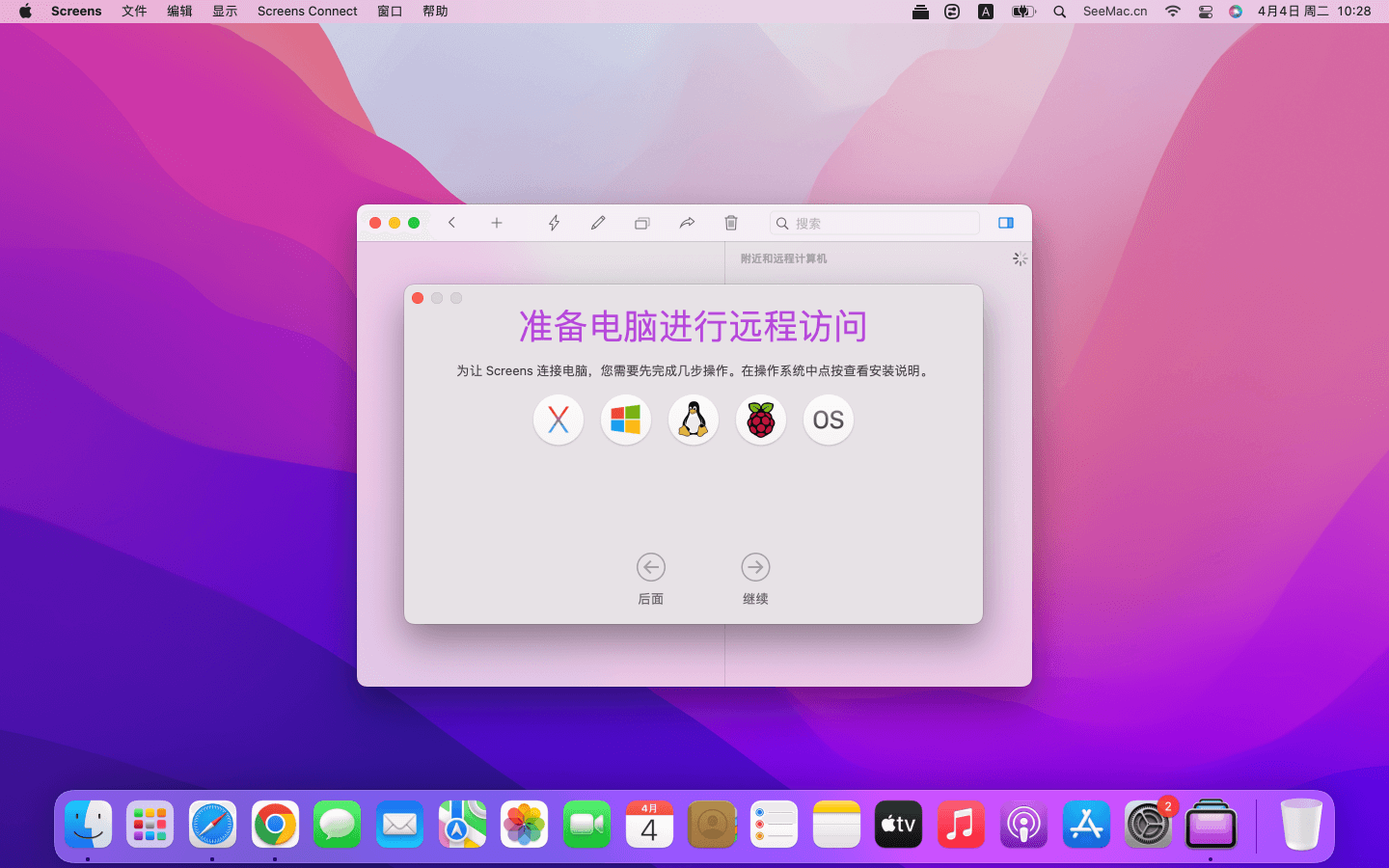Open the windows stack toolbar icon
This screenshot has height=868, width=1389.
coord(642,223)
